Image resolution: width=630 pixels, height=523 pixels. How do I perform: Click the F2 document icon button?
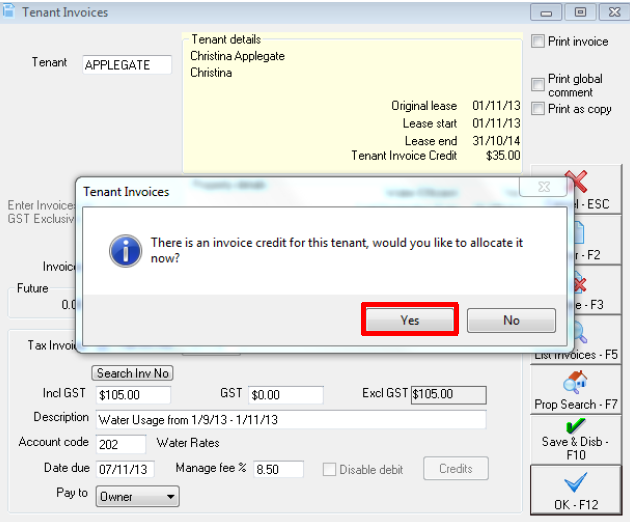click(x=579, y=233)
